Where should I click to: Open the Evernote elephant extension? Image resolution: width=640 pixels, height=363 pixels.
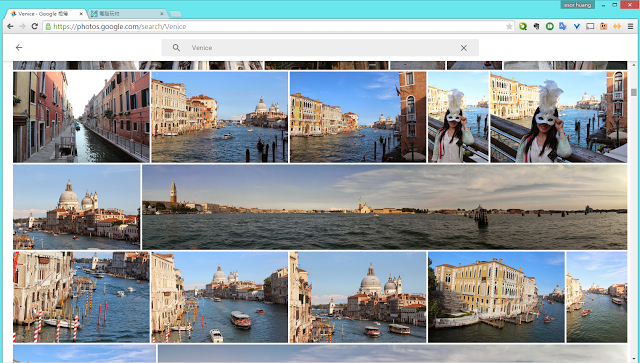click(x=536, y=27)
